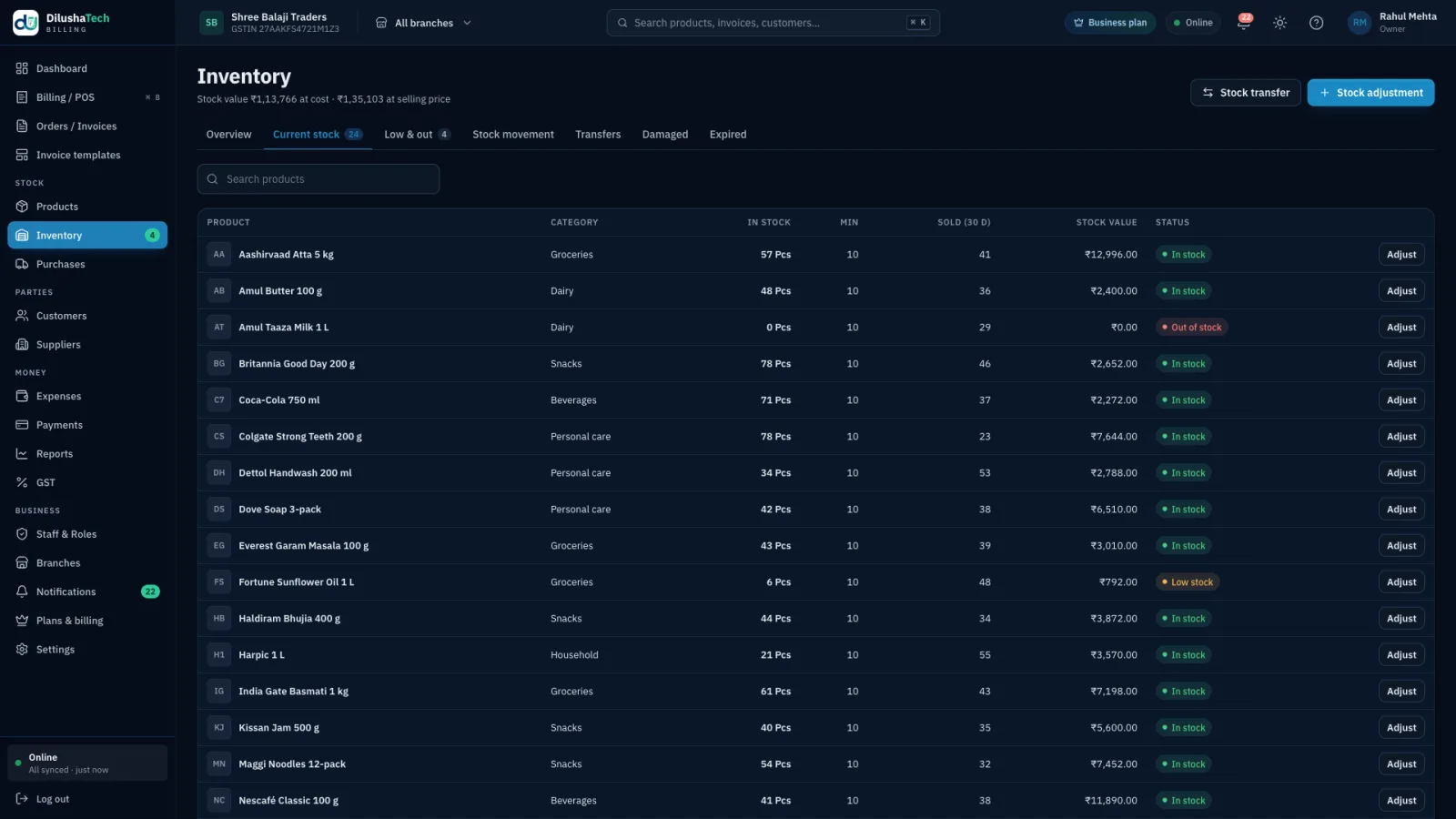
Task: Open the Stock movement tab
Action: point(513,135)
